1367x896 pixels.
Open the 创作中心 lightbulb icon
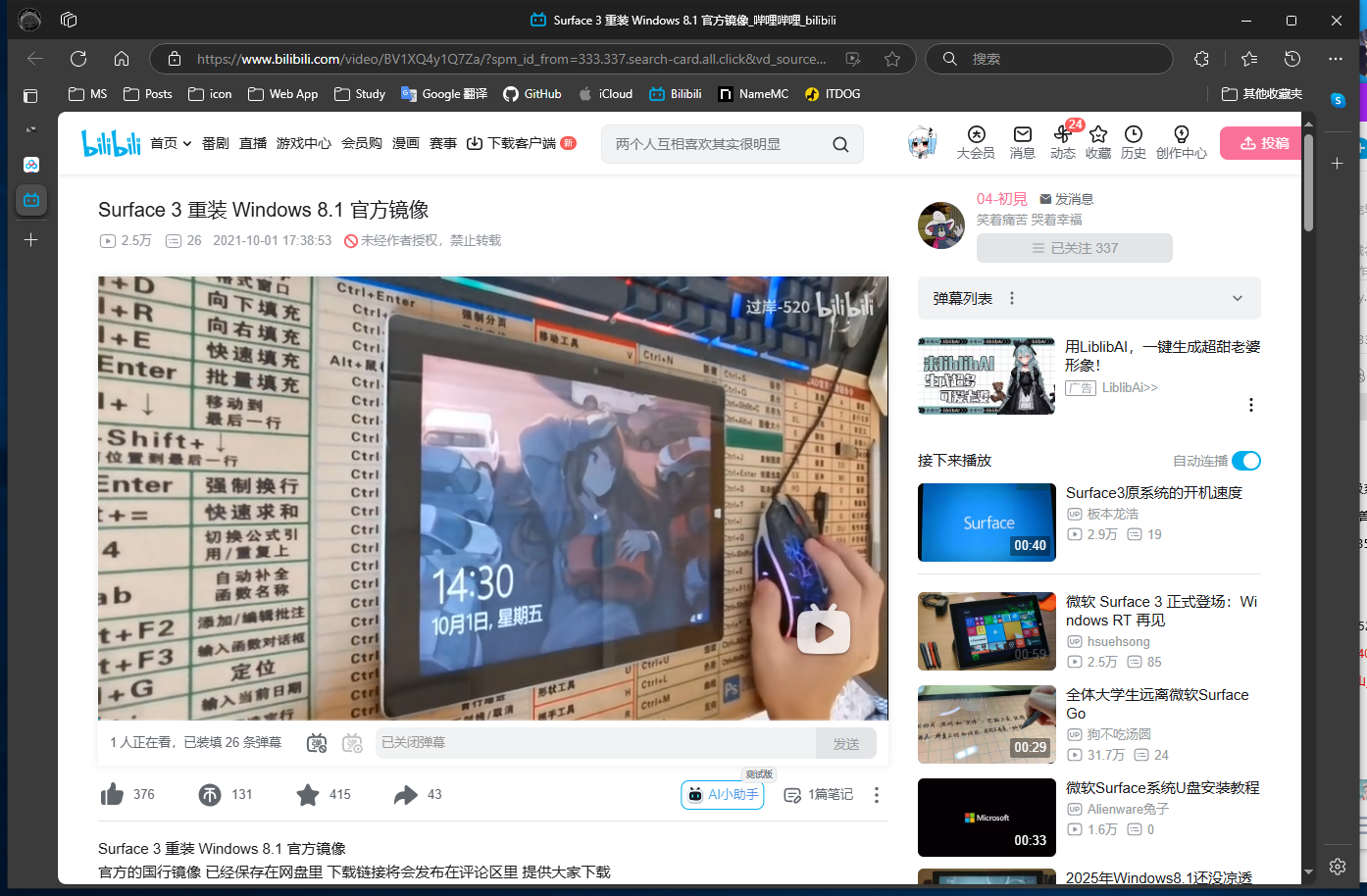point(1181,135)
